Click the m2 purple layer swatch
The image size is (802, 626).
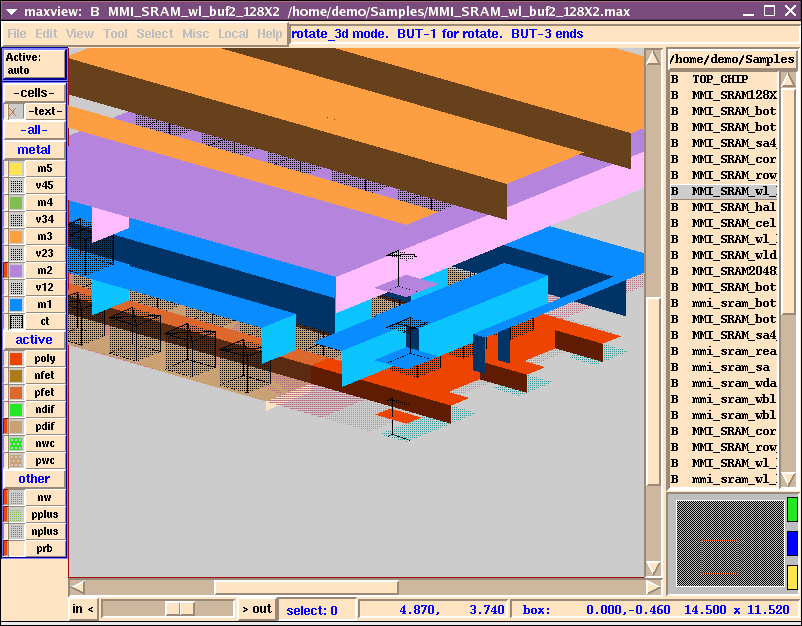[16, 271]
